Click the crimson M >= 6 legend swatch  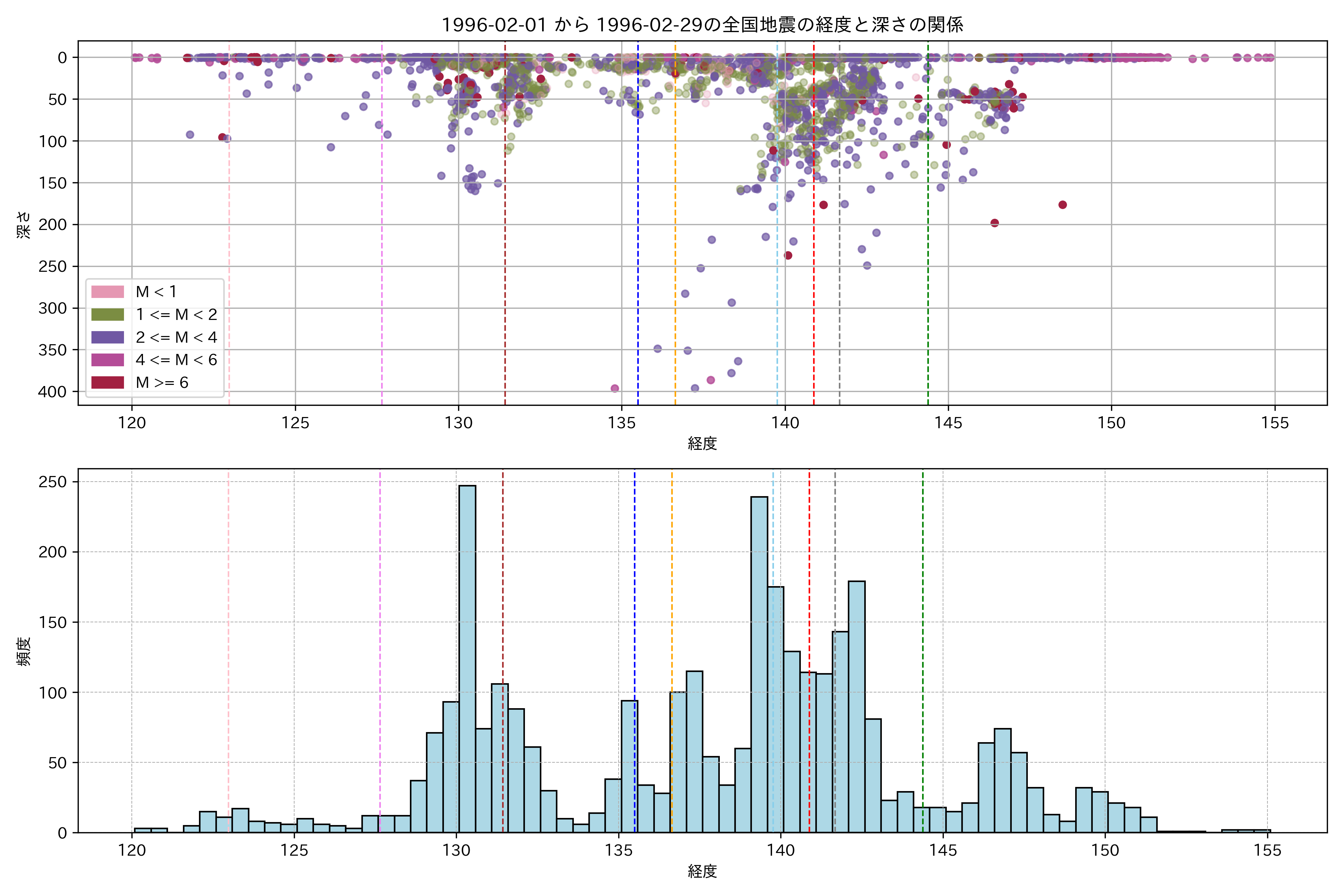click(108, 383)
